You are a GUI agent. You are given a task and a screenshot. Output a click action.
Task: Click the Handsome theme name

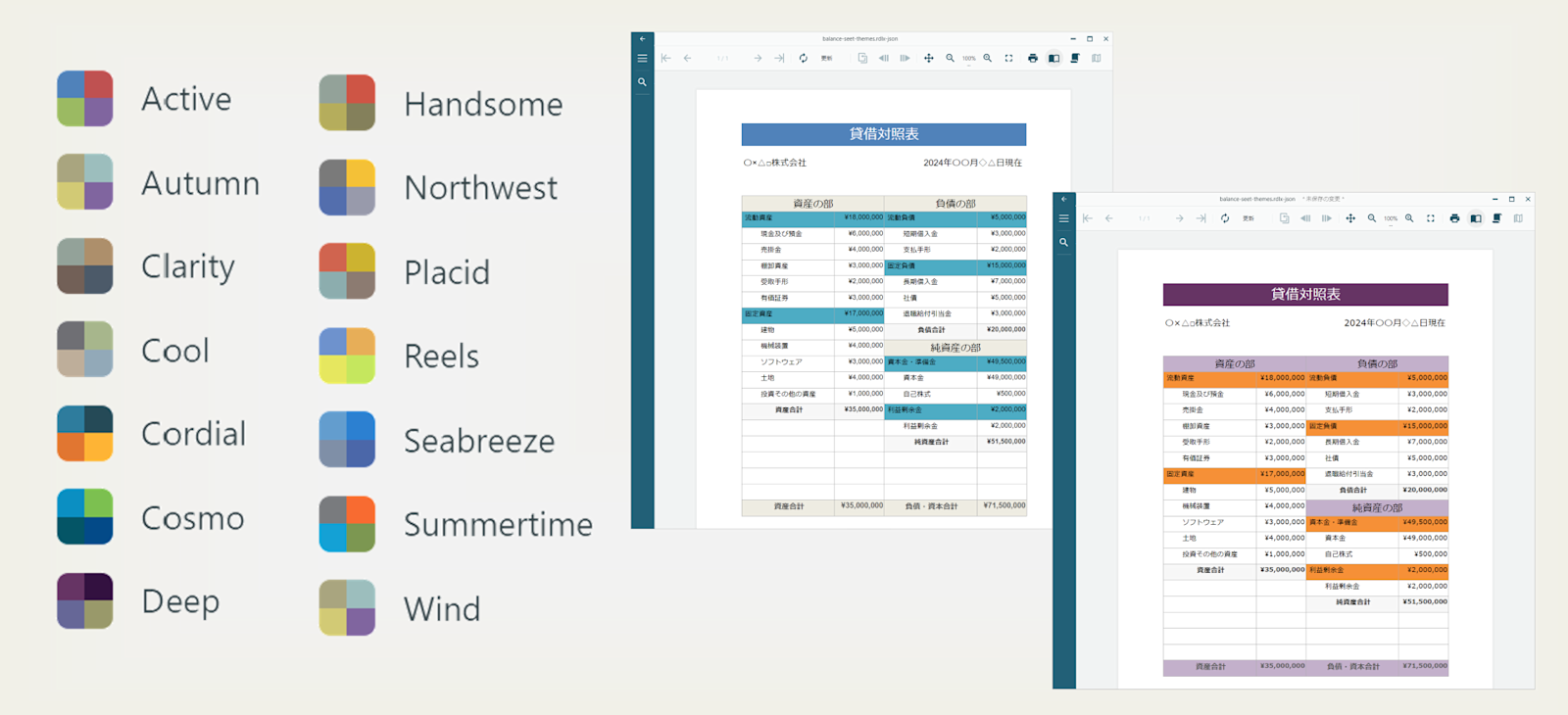coord(483,104)
